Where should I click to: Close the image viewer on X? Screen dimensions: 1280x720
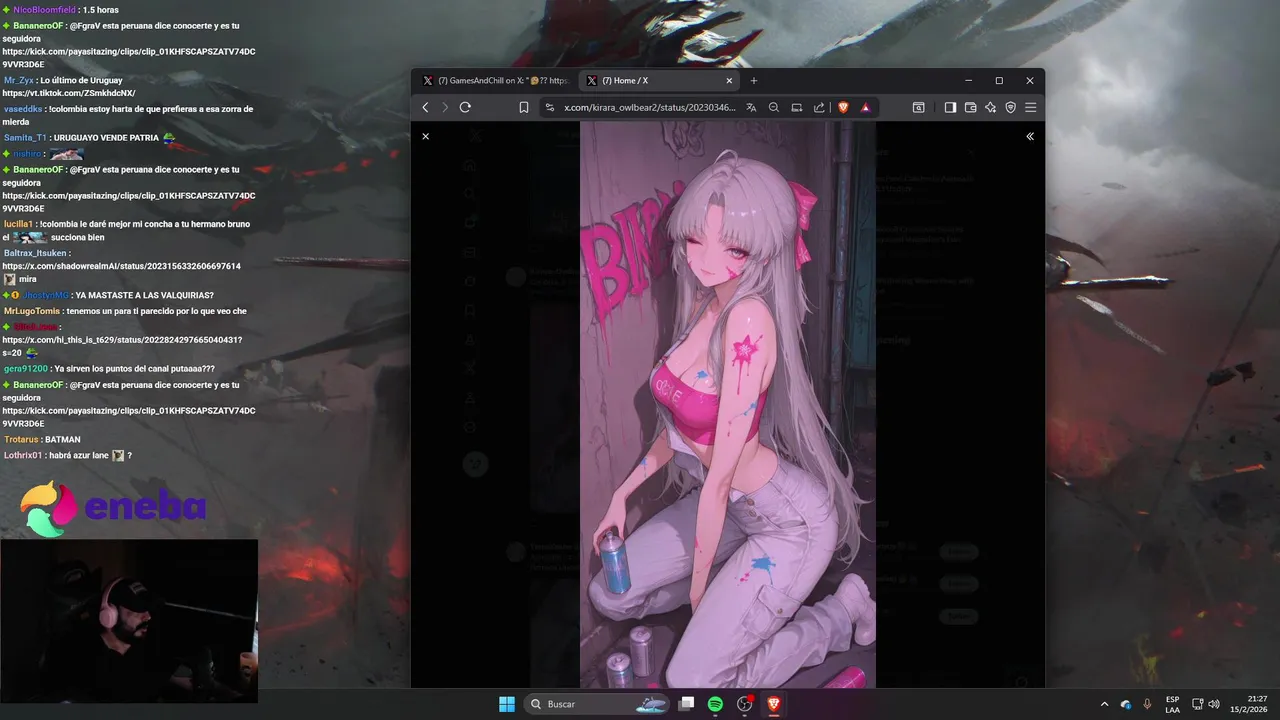pos(425,136)
